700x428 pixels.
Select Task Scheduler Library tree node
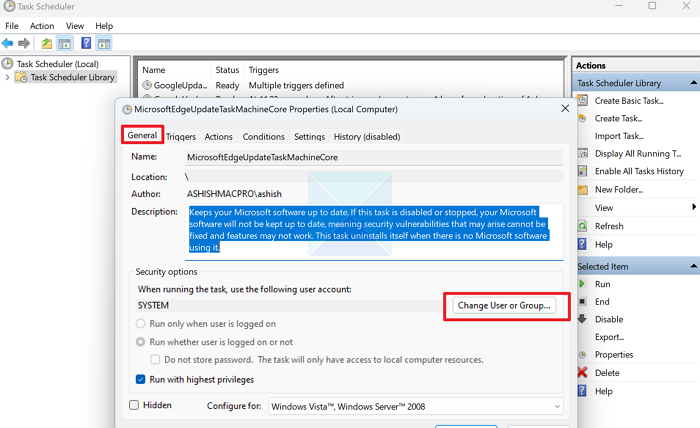[72, 77]
